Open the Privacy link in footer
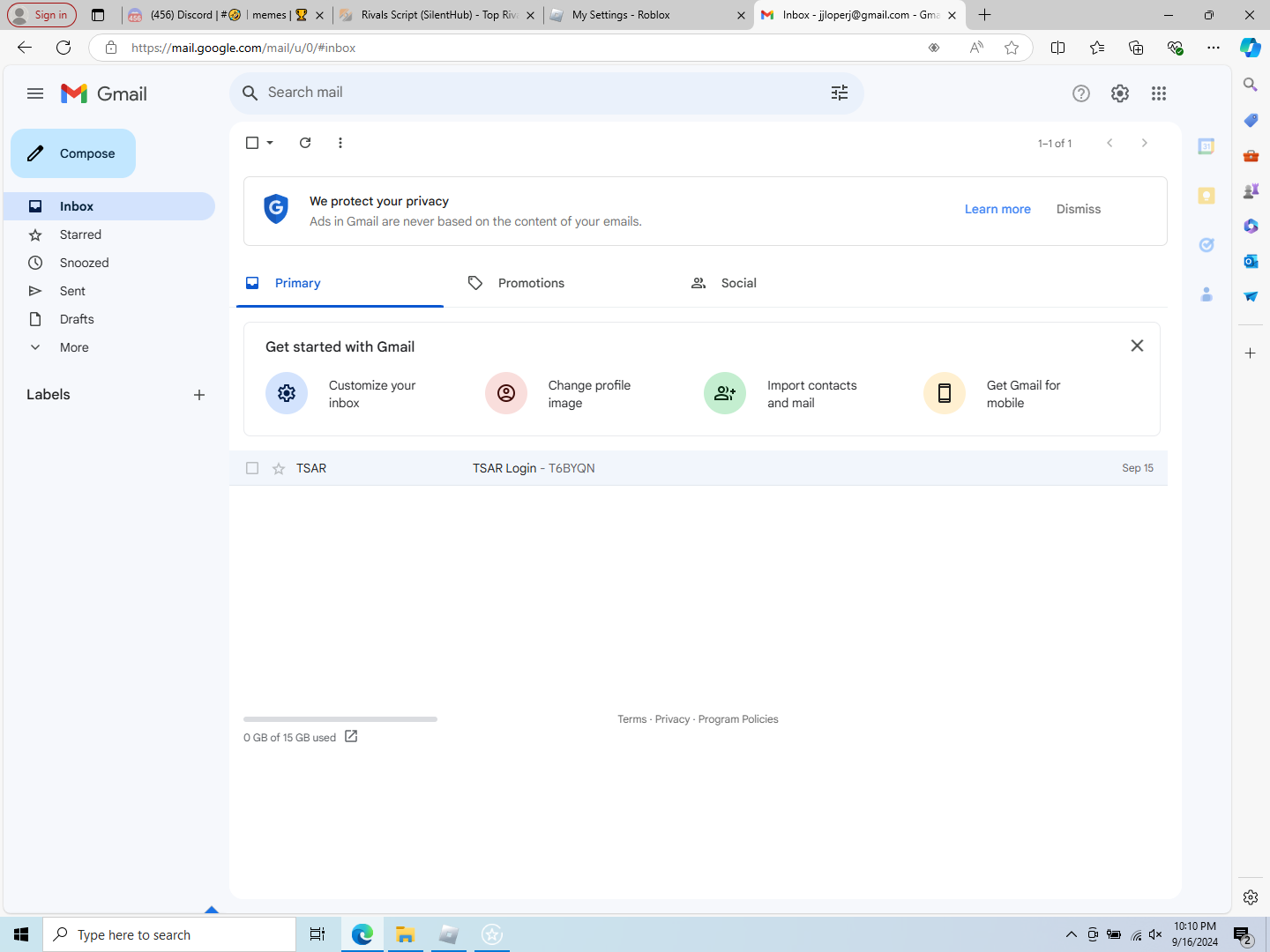 672,719
